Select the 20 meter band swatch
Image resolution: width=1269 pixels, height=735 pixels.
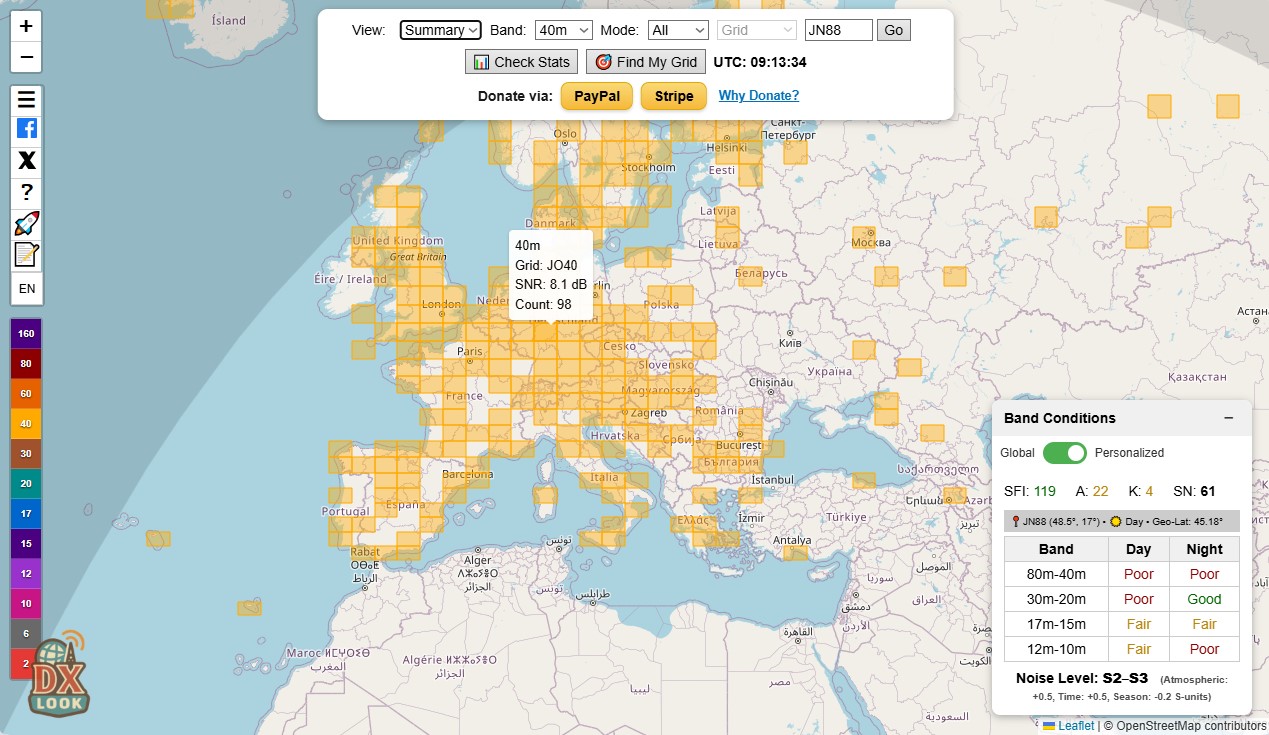click(x=26, y=484)
